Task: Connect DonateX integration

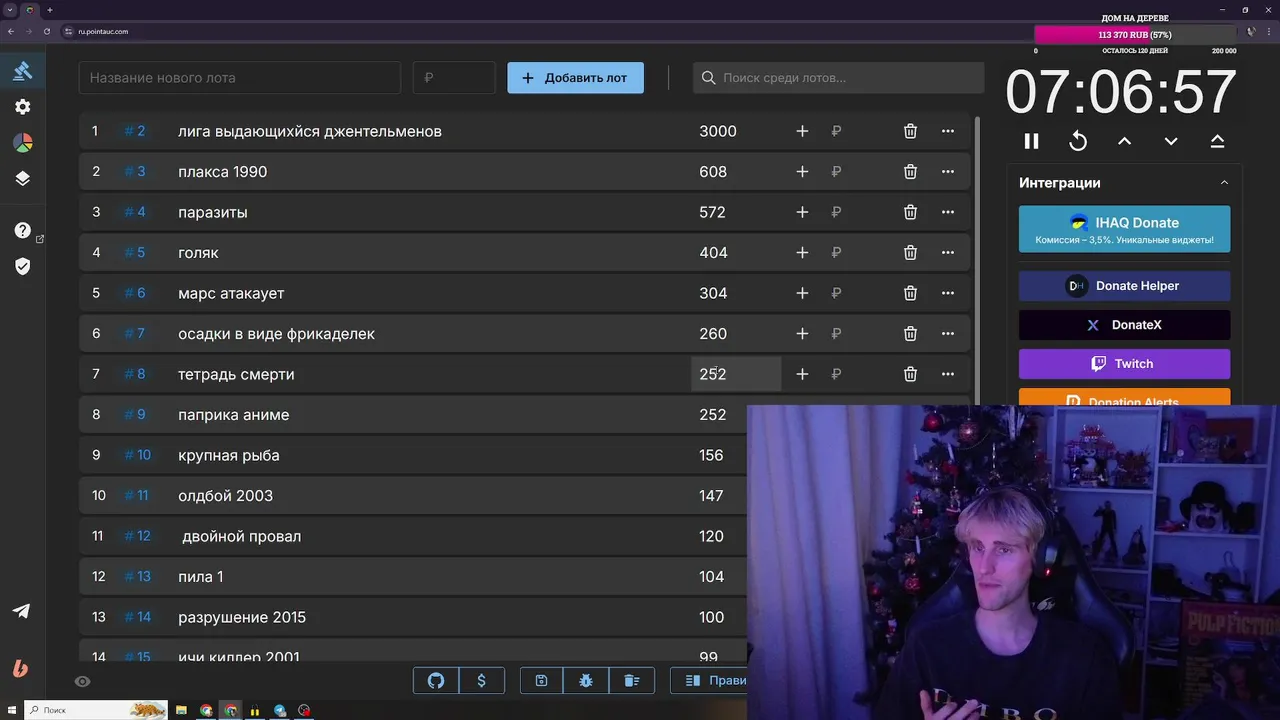Action: (x=1124, y=325)
